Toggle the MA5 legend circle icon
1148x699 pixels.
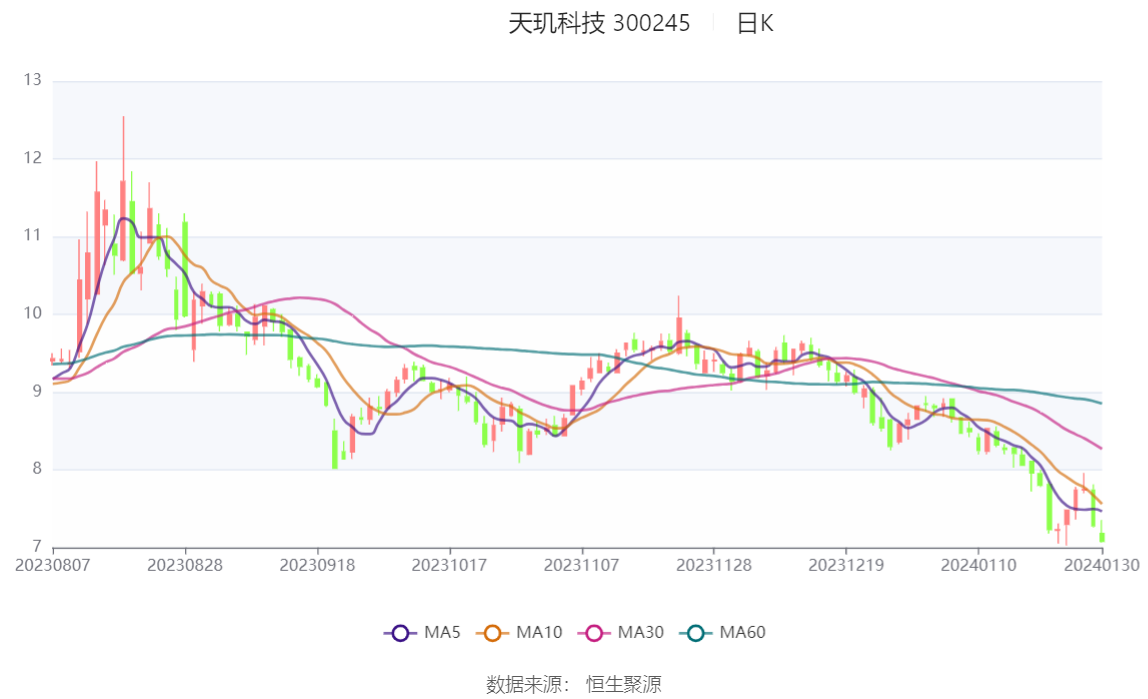[400, 633]
